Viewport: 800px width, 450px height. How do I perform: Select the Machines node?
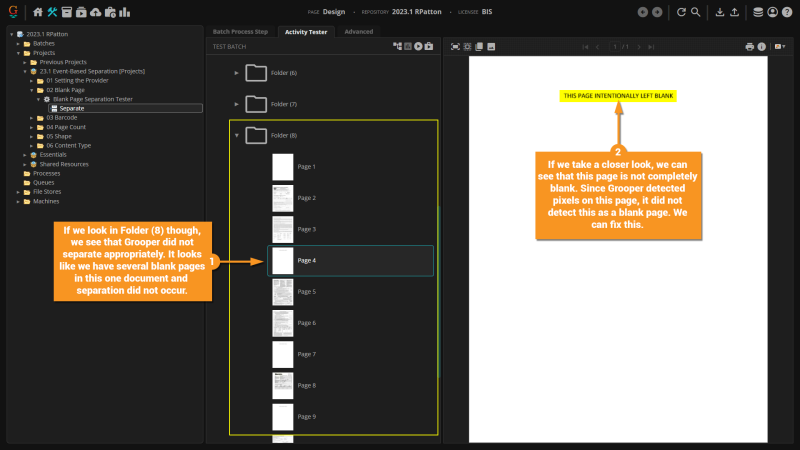coord(46,202)
